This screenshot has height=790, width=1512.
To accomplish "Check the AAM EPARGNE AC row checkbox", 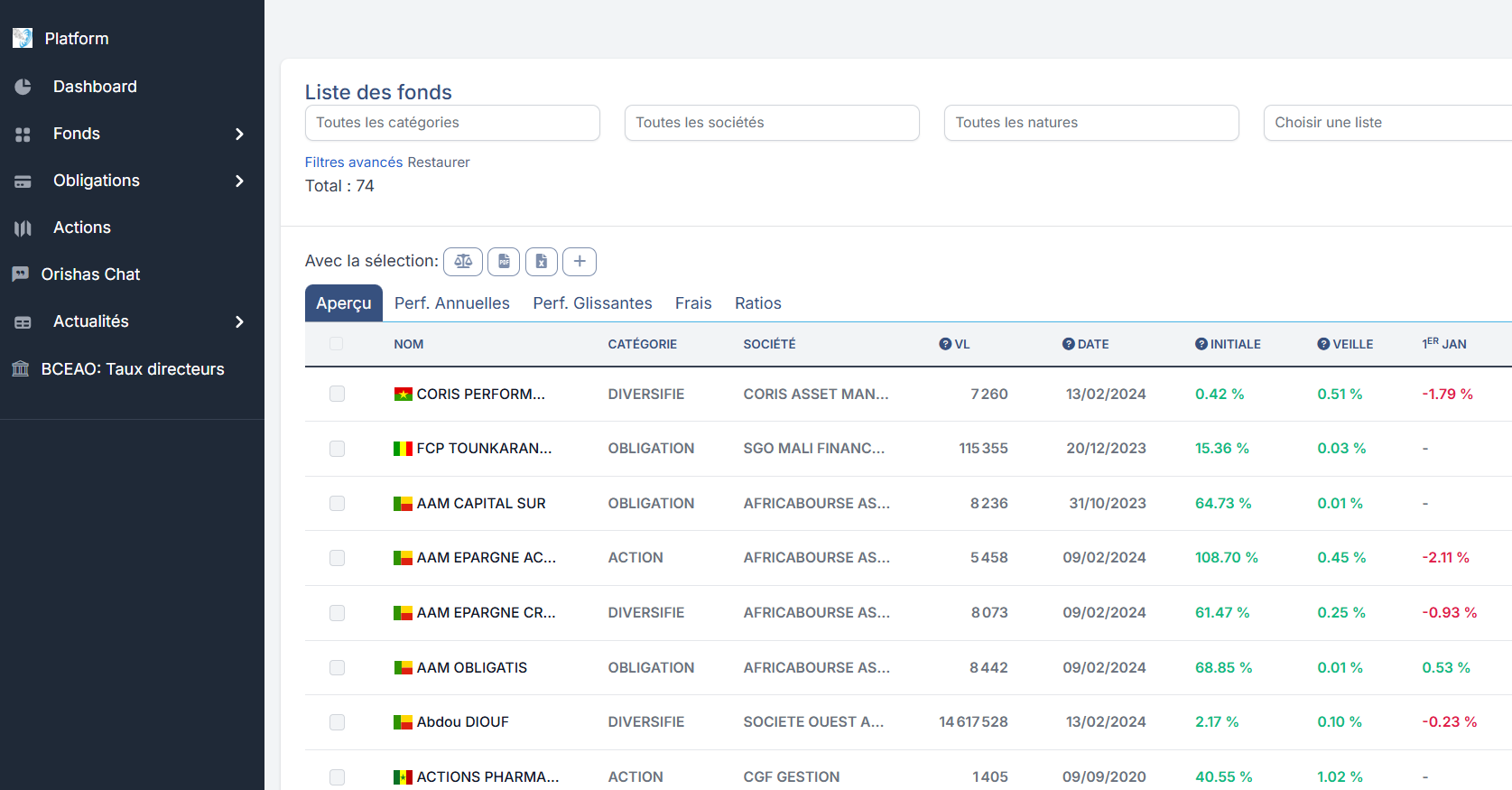I will [x=337, y=558].
